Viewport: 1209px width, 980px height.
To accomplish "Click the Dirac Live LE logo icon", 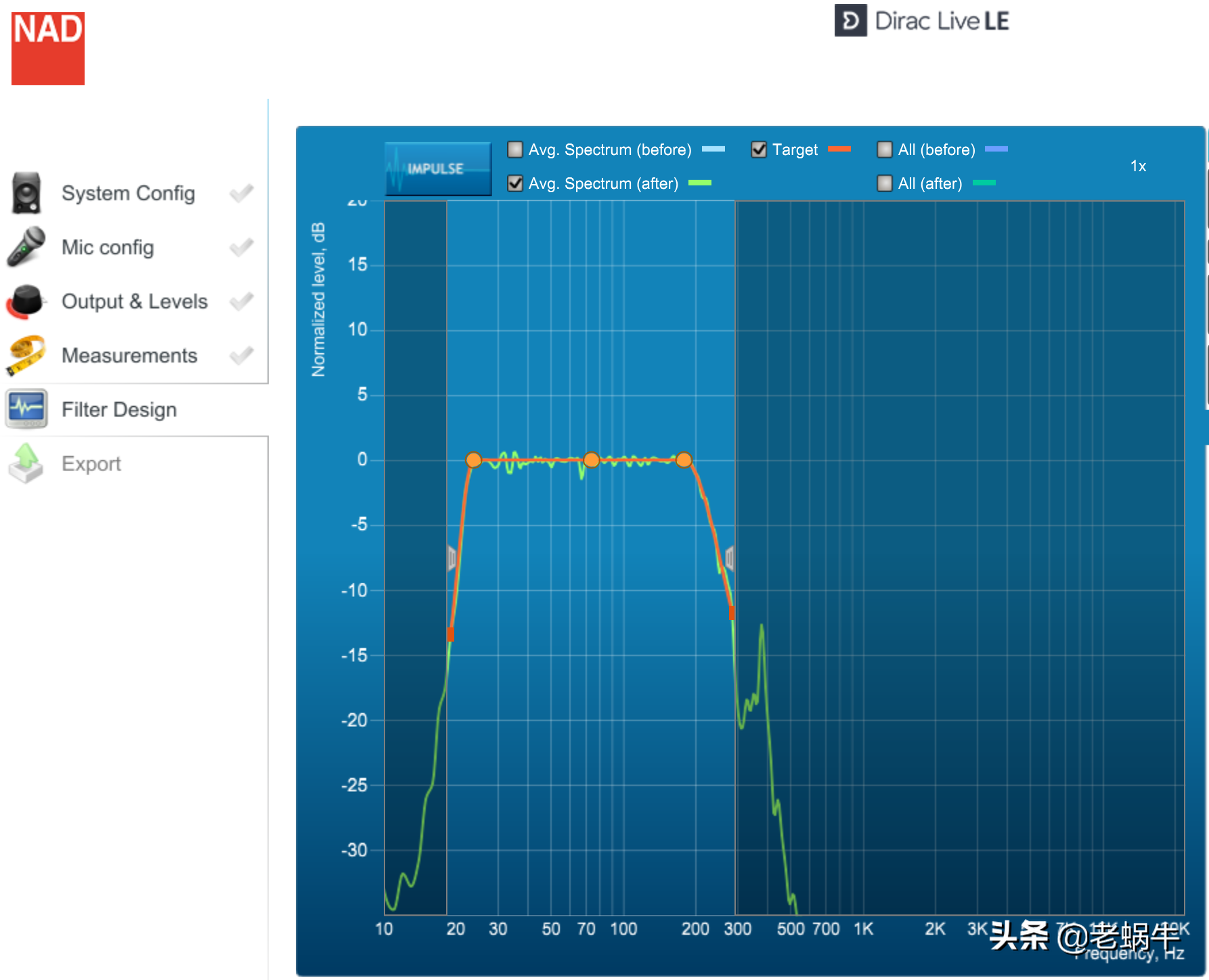I will pyautogui.click(x=850, y=20).
